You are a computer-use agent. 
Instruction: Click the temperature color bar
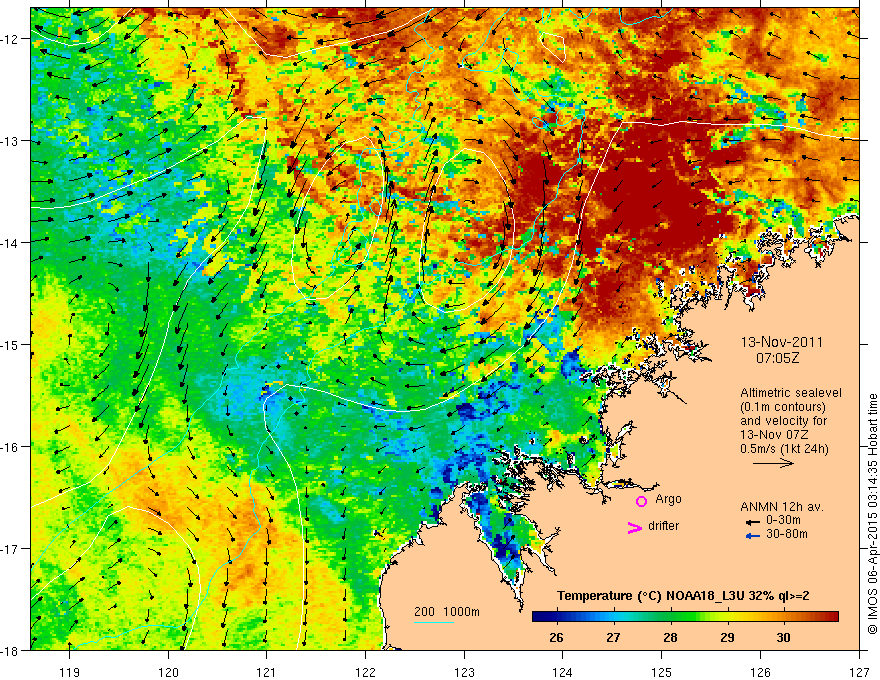[685, 617]
